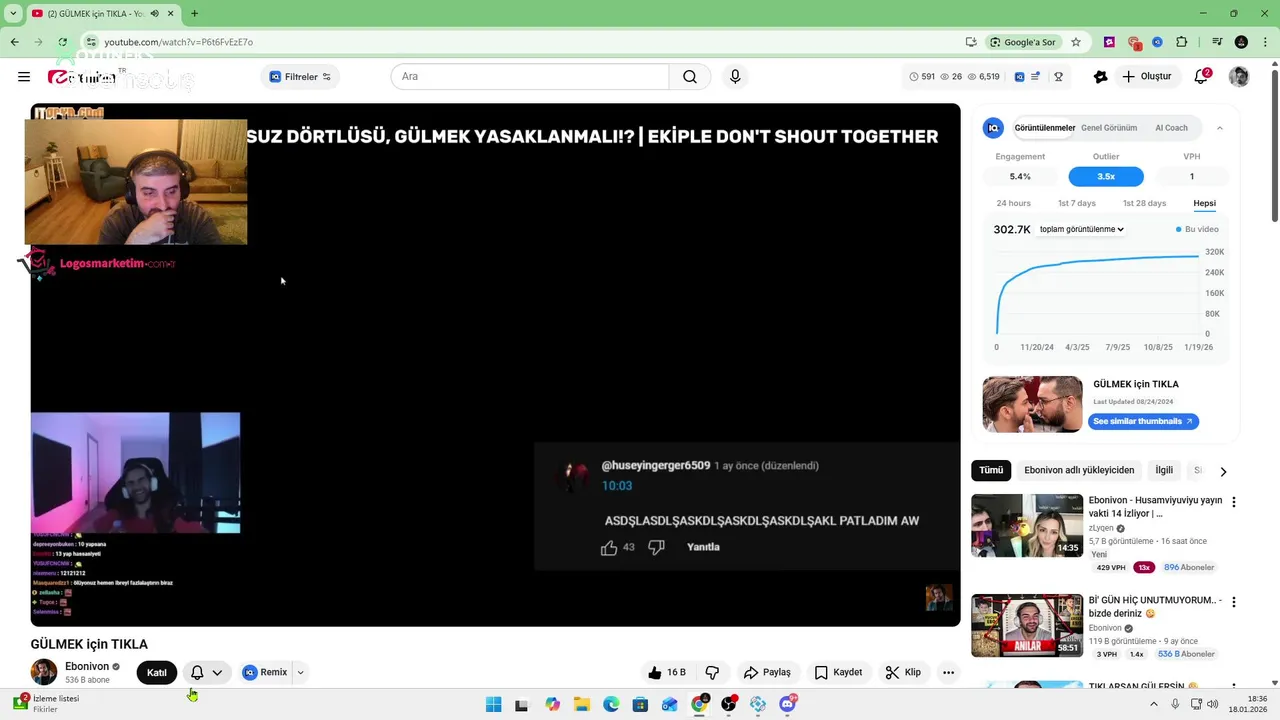Open YouTube notifications bell
Screen dimensions: 1280x720
point(1202,77)
